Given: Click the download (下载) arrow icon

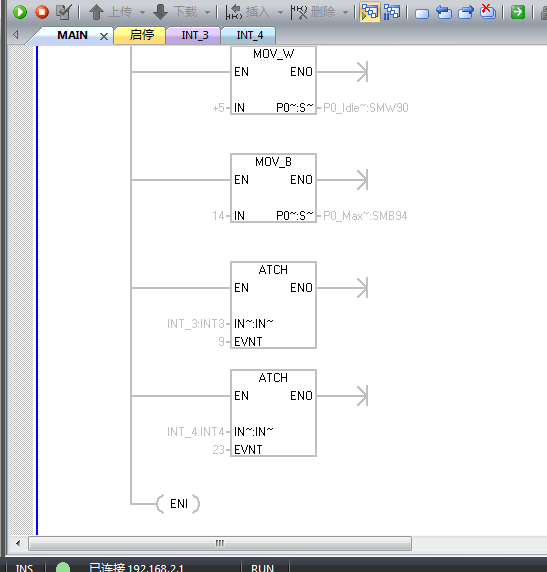Looking at the screenshot, I should (160, 12).
